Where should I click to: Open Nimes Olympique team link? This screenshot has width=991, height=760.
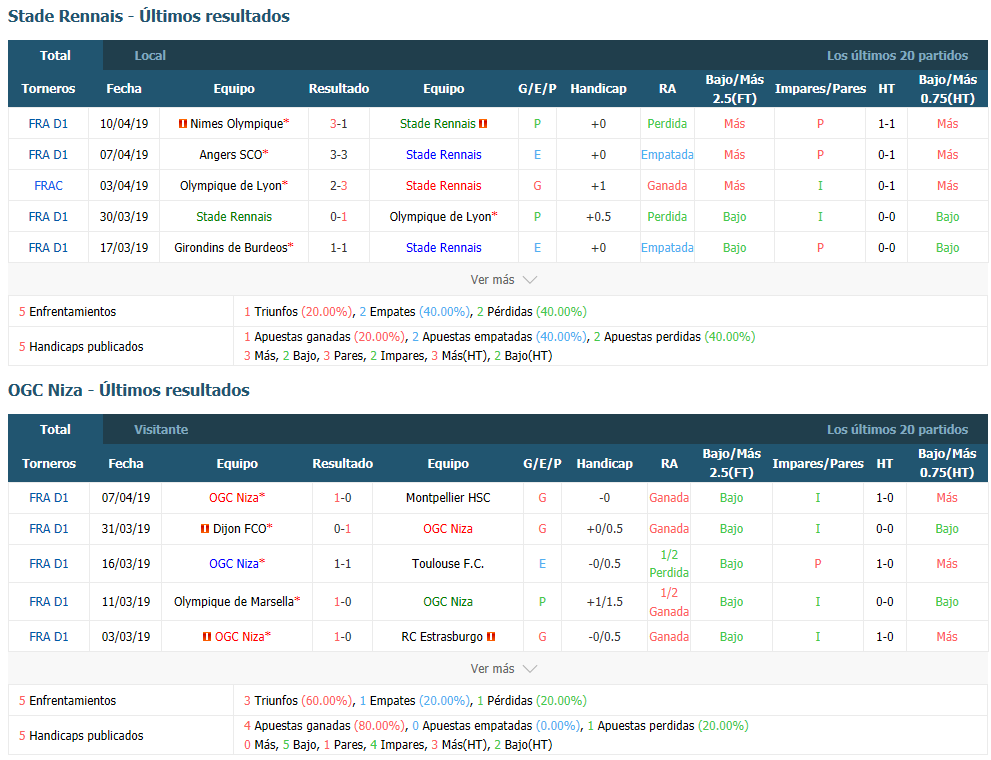pyautogui.click(x=236, y=124)
